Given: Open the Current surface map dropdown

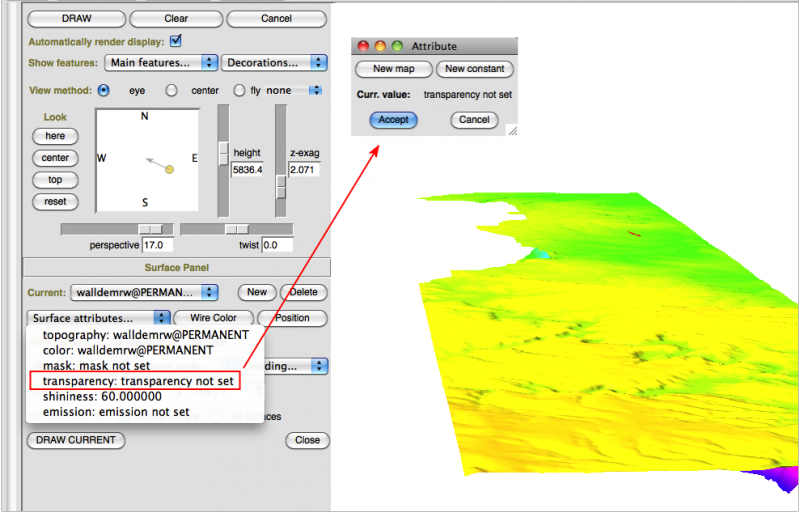Looking at the screenshot, I should coord(144,292).
